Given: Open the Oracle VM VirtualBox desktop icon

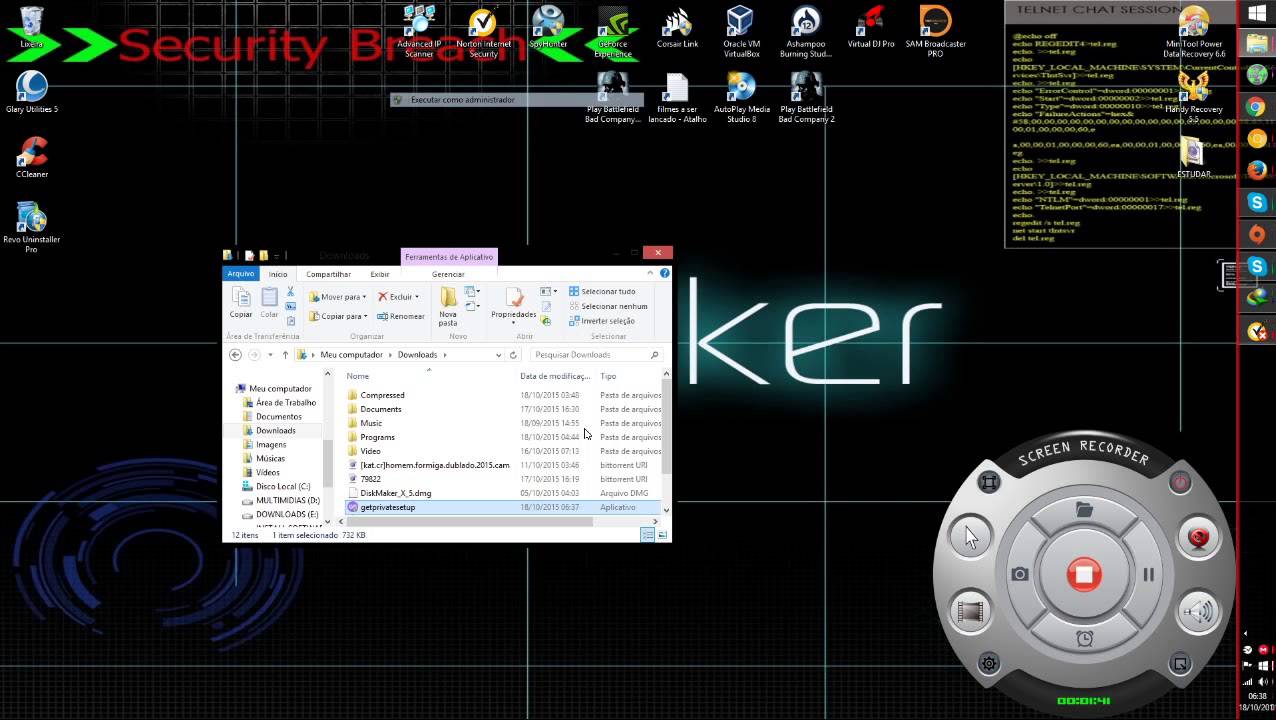Looking at the screenshot, I should pos(741,31).
